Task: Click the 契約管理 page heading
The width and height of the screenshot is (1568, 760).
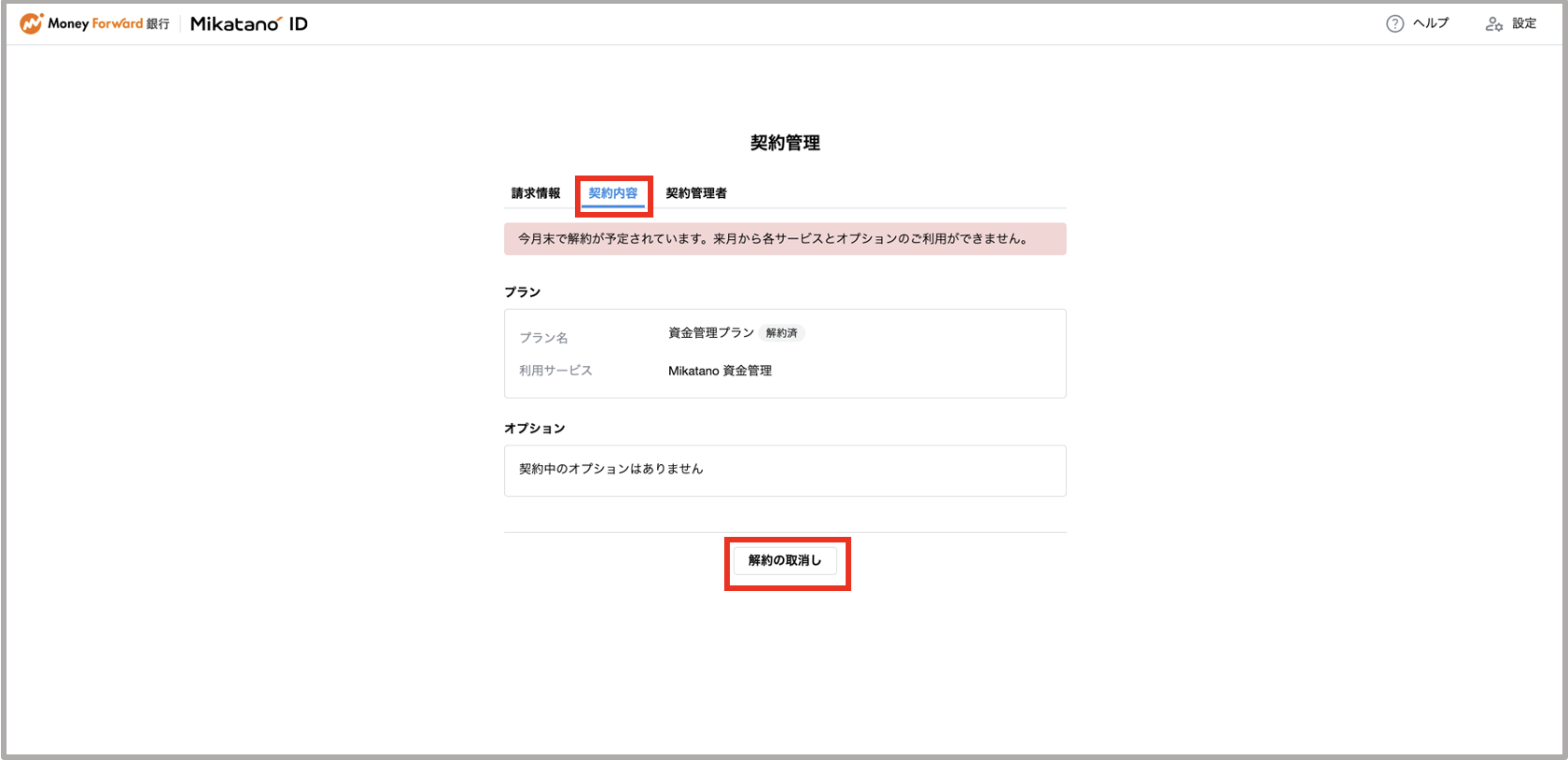Action: coord(785,143)
